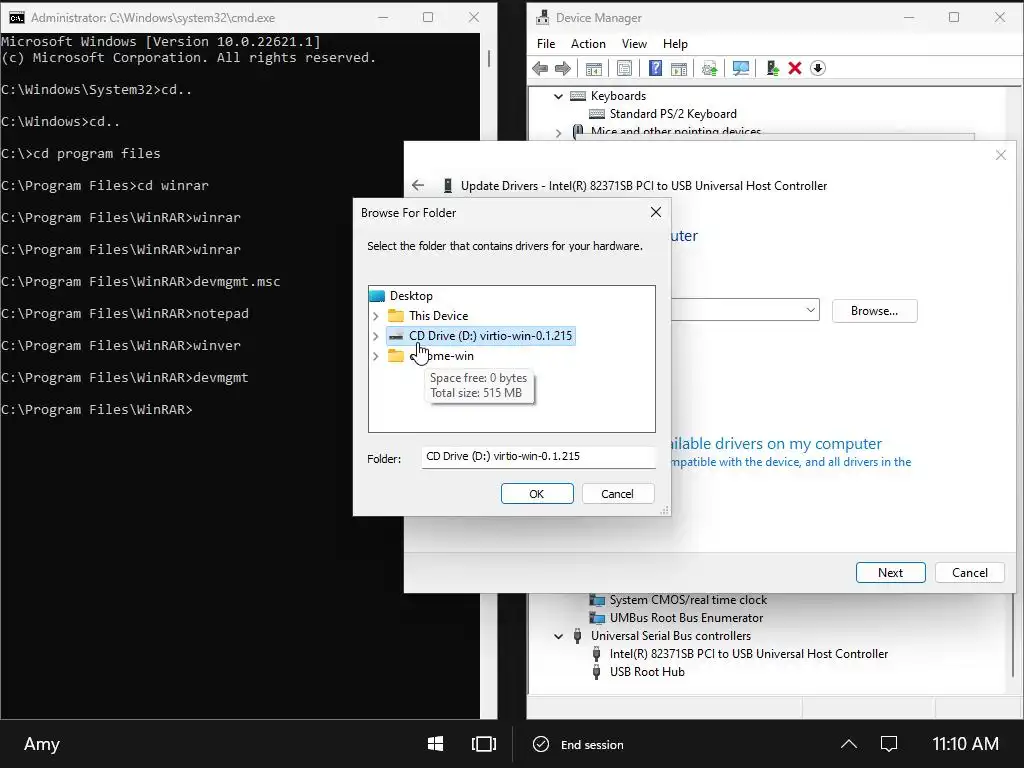Open the View menu in Device Manager
Viewport: 1024px width, 768px height.
pos(633,44)
